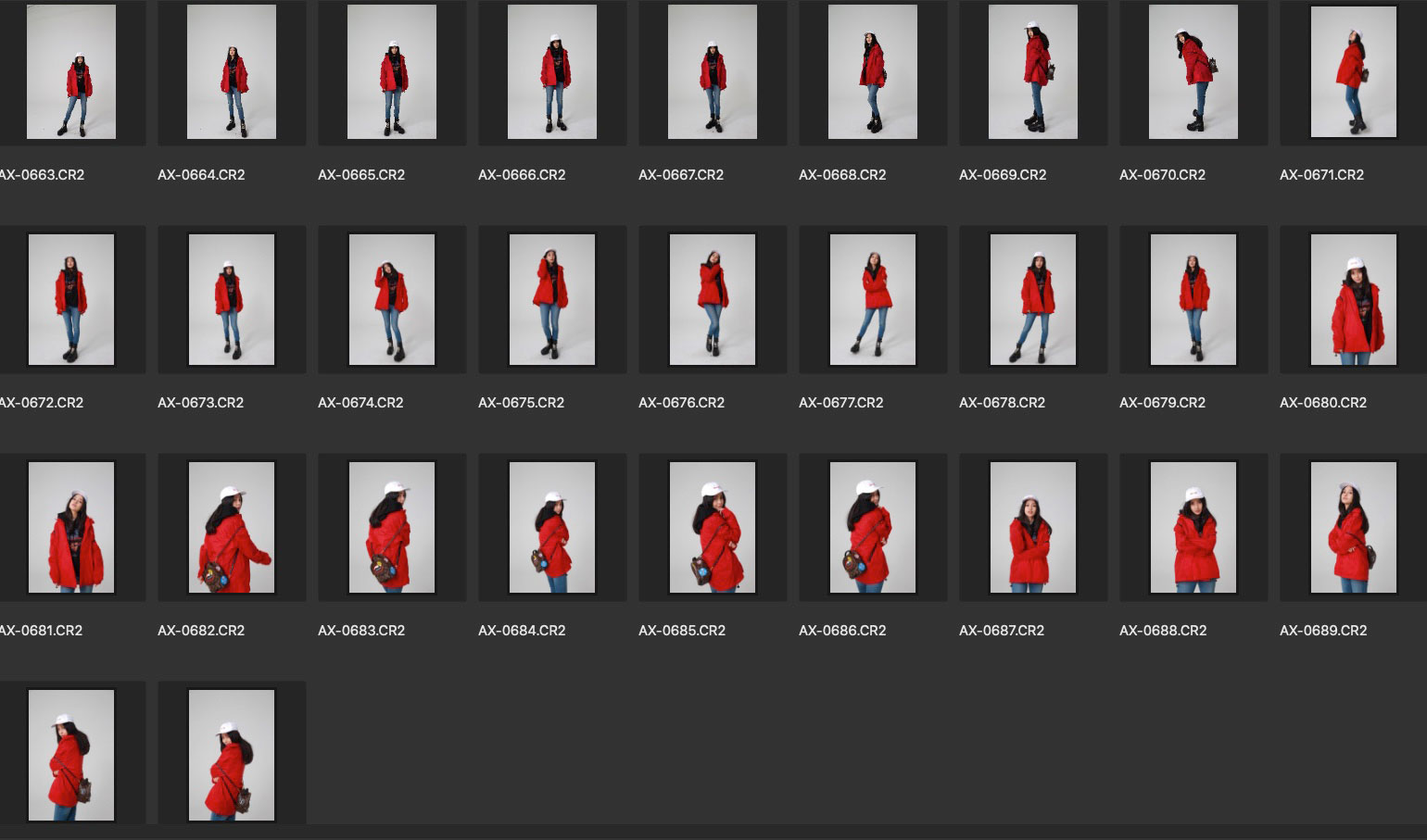
Task: Click the AX-0664.CR2 photo thumbnail
Action: [232, 72]
